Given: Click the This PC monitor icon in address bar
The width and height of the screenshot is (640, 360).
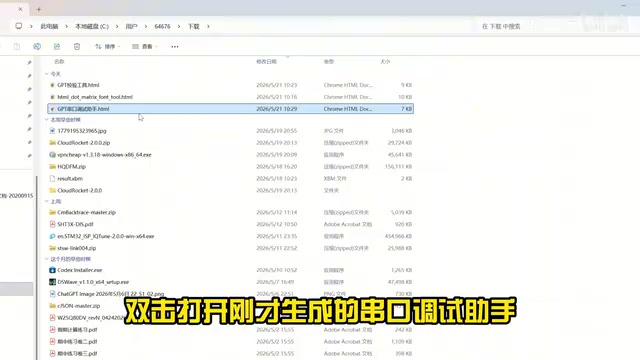Looking at the screenshot, I should (x=19, y=26).
